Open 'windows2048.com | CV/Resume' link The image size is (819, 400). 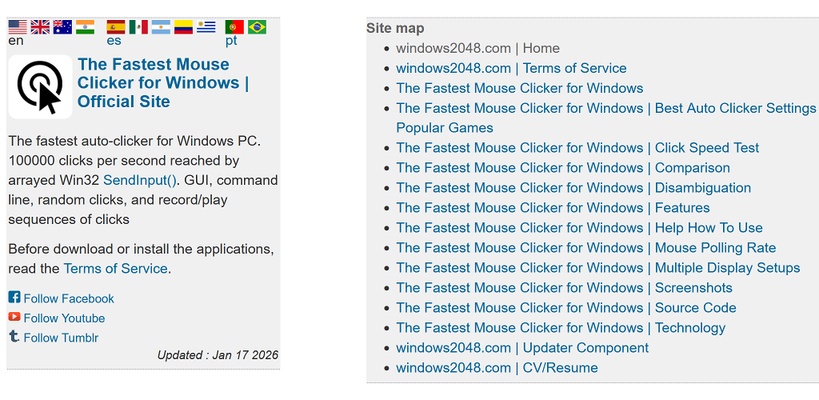[497, 368]
